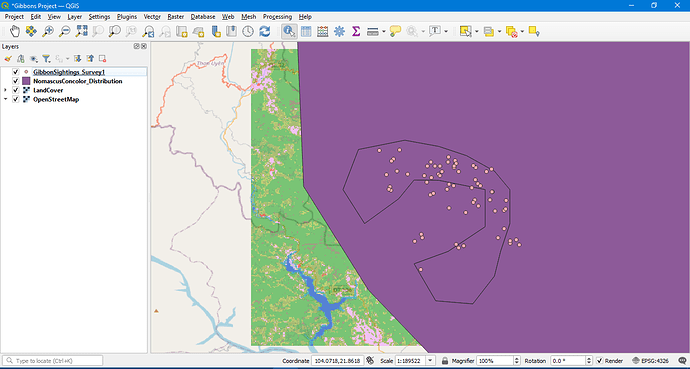Open the Processing Toolbox gear icon
The height and width of the screenshot is (369, 690).
[339, 31]
